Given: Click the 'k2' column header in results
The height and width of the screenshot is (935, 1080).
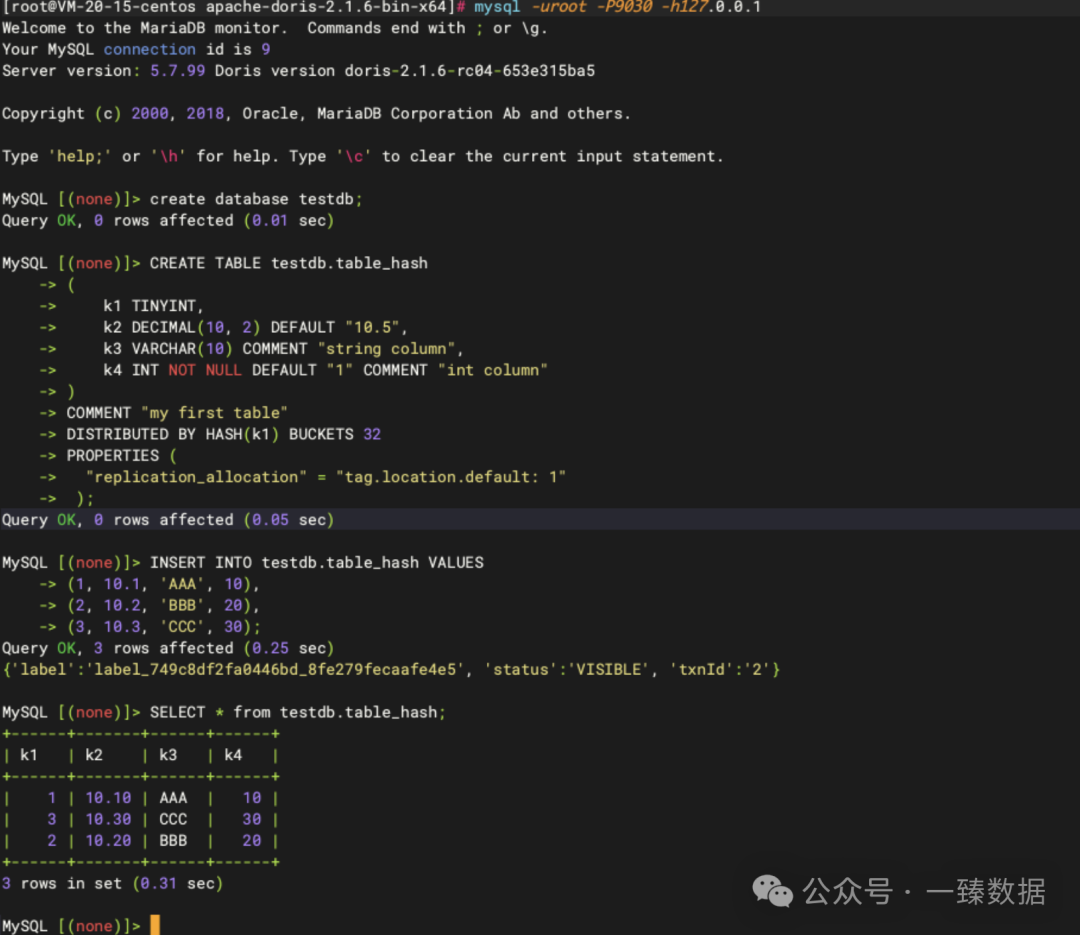Looking at the screenshot, I should point(94,754).
